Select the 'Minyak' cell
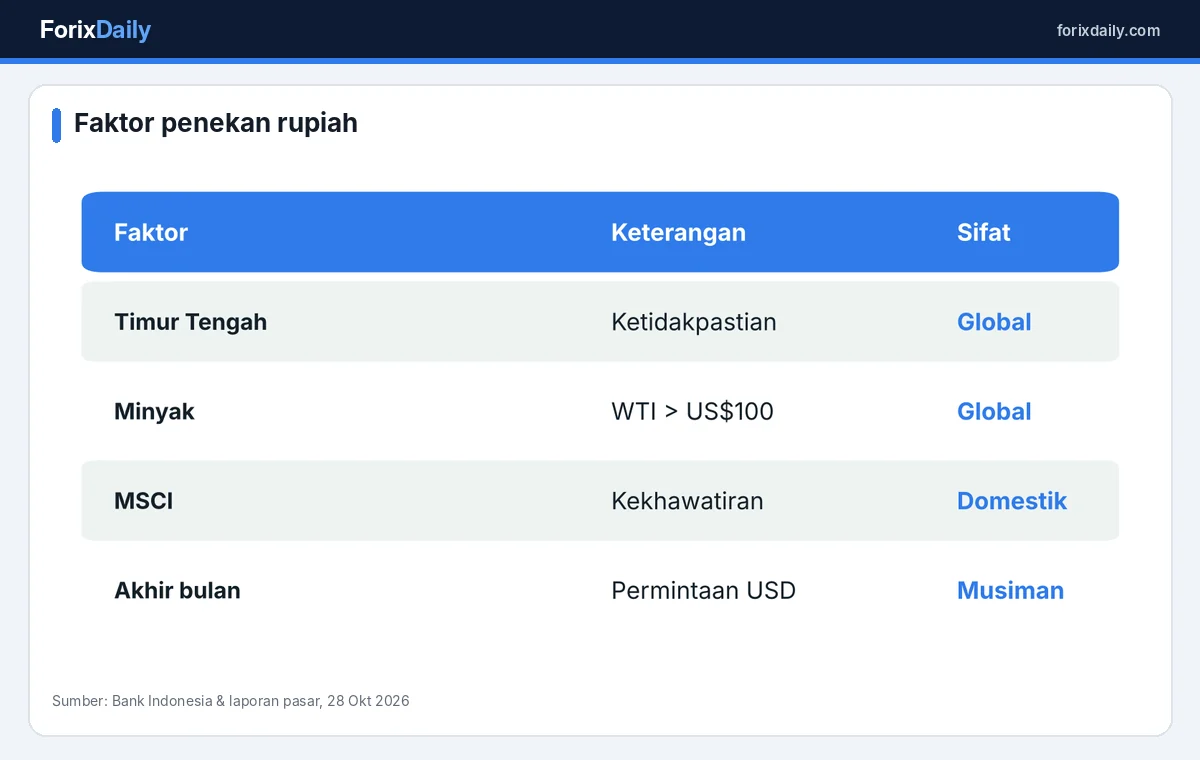Image resolution: width=1200 pixels, height=760 pixels. pyautogui.click(x=154, y=411)
